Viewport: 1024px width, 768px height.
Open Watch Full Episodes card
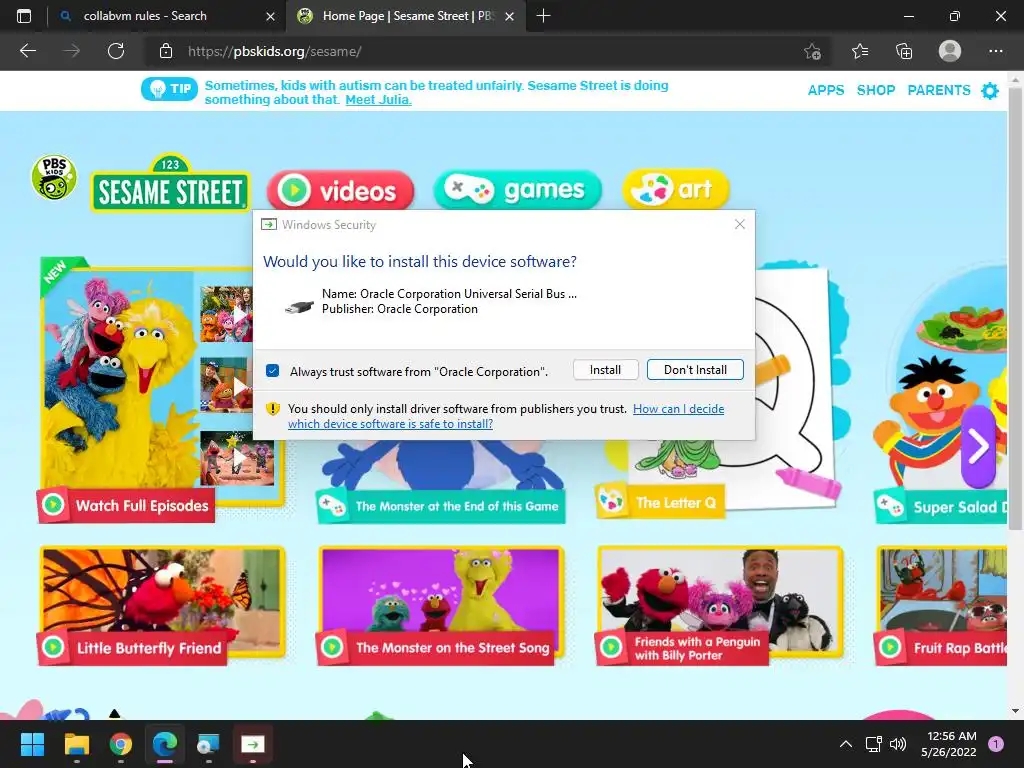(125, 505)
